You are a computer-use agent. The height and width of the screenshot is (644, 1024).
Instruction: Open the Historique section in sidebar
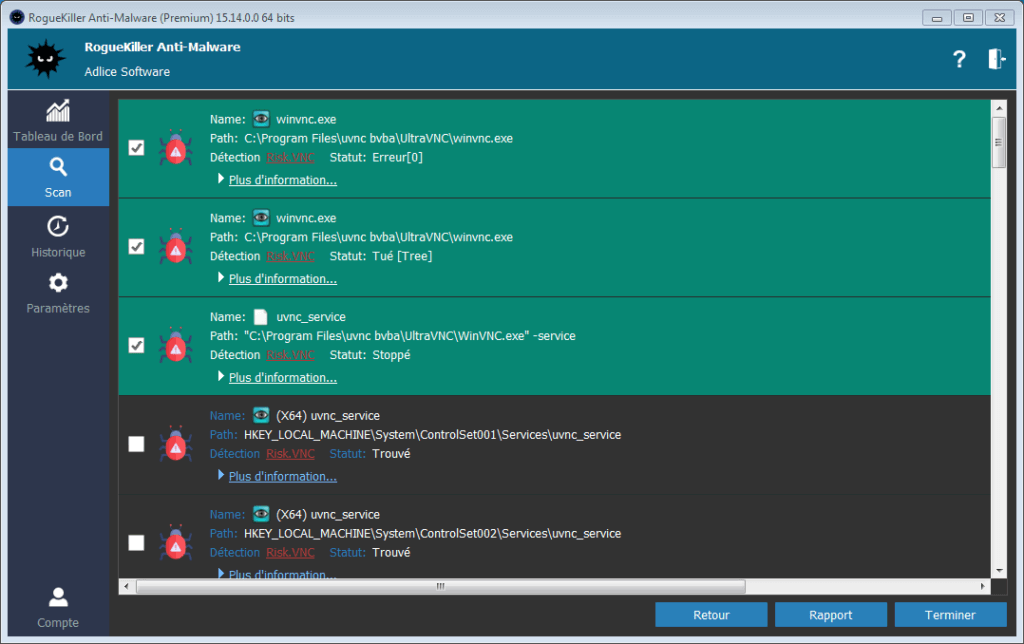(58, 237)
